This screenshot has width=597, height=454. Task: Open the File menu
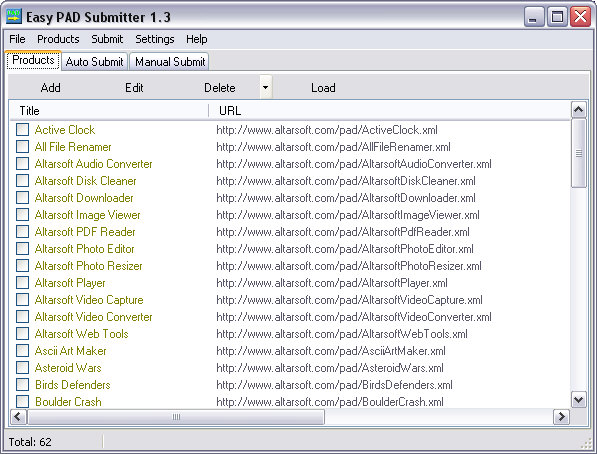click(x=17, y=39)
